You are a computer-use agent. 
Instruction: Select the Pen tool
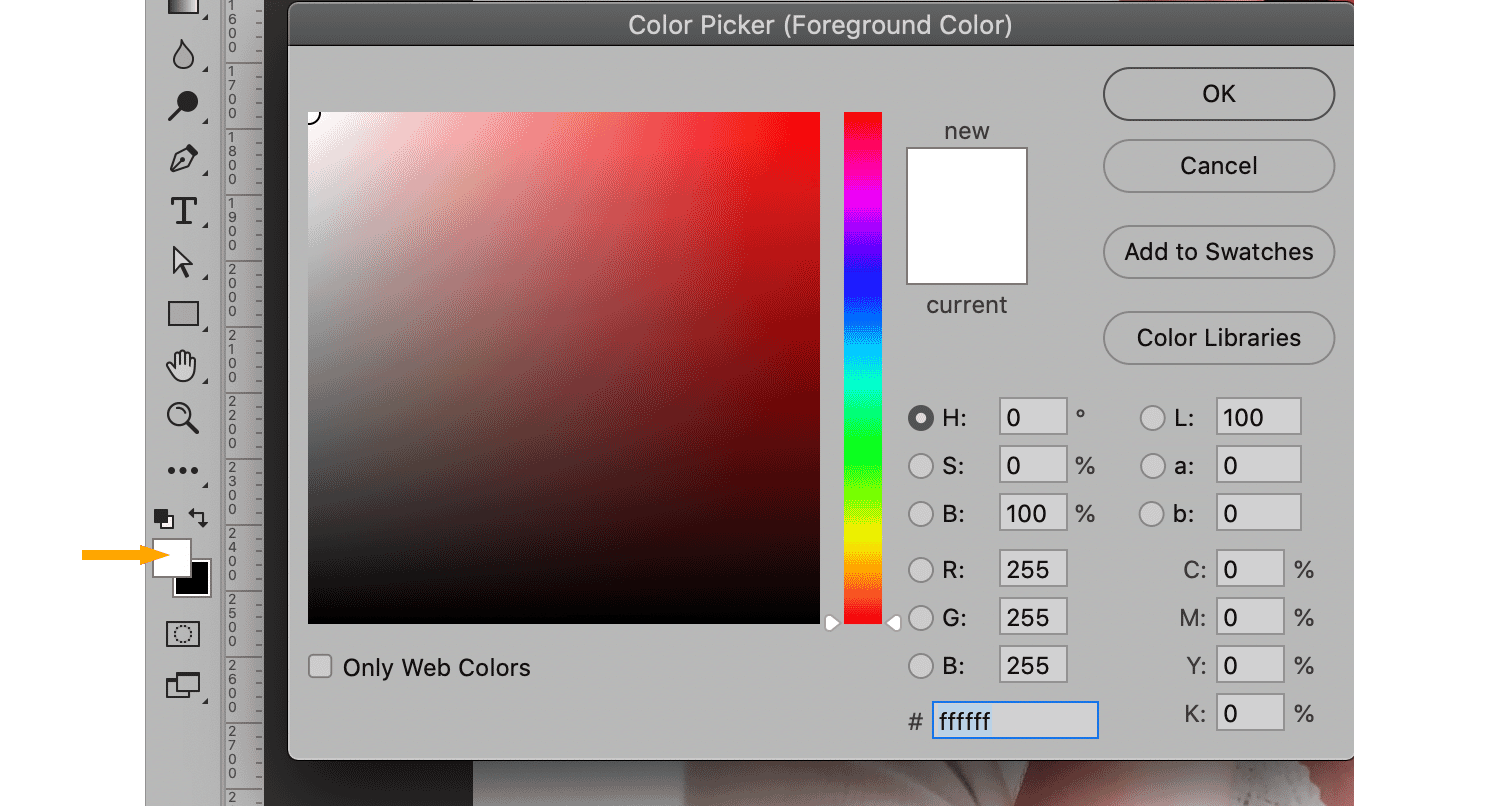183,158
